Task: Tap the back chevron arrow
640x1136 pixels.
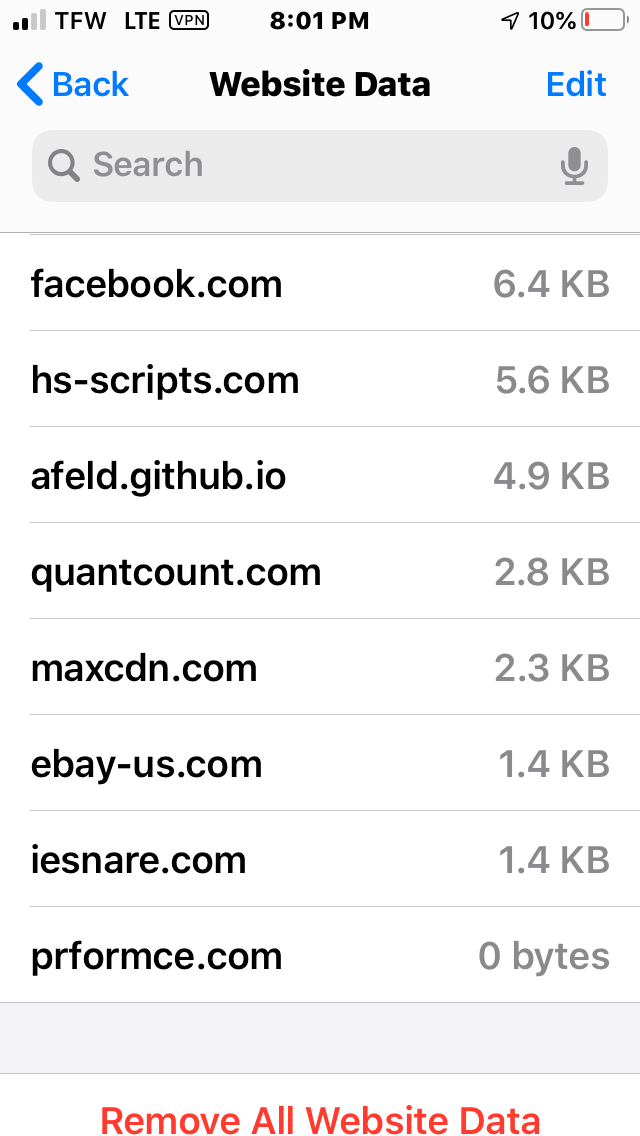Action: (x=30, y=85)
